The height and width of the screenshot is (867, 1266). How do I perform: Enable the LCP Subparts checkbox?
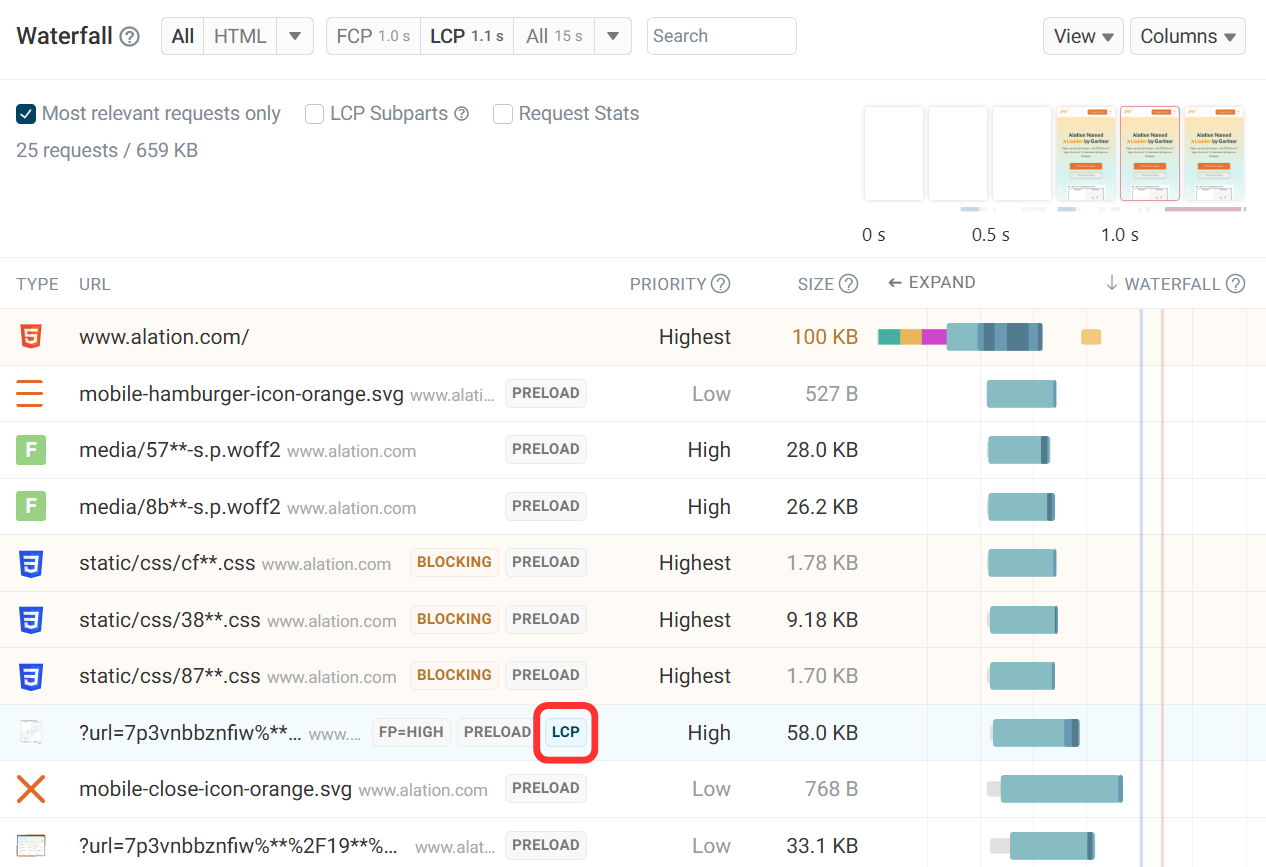point(314,114)
